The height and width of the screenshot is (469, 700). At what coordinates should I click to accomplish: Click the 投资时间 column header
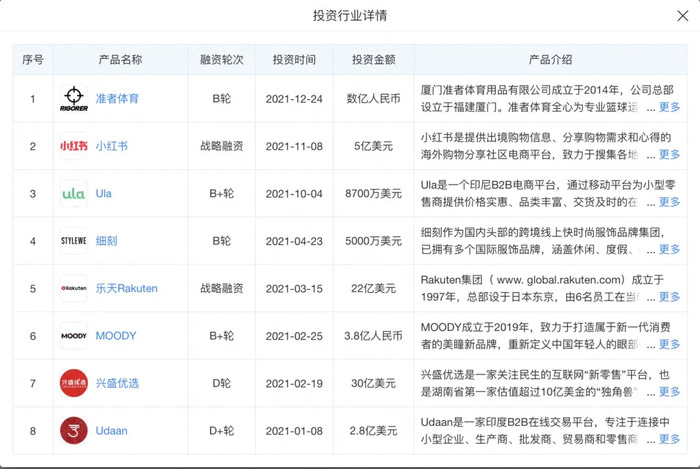pos(294,59)
